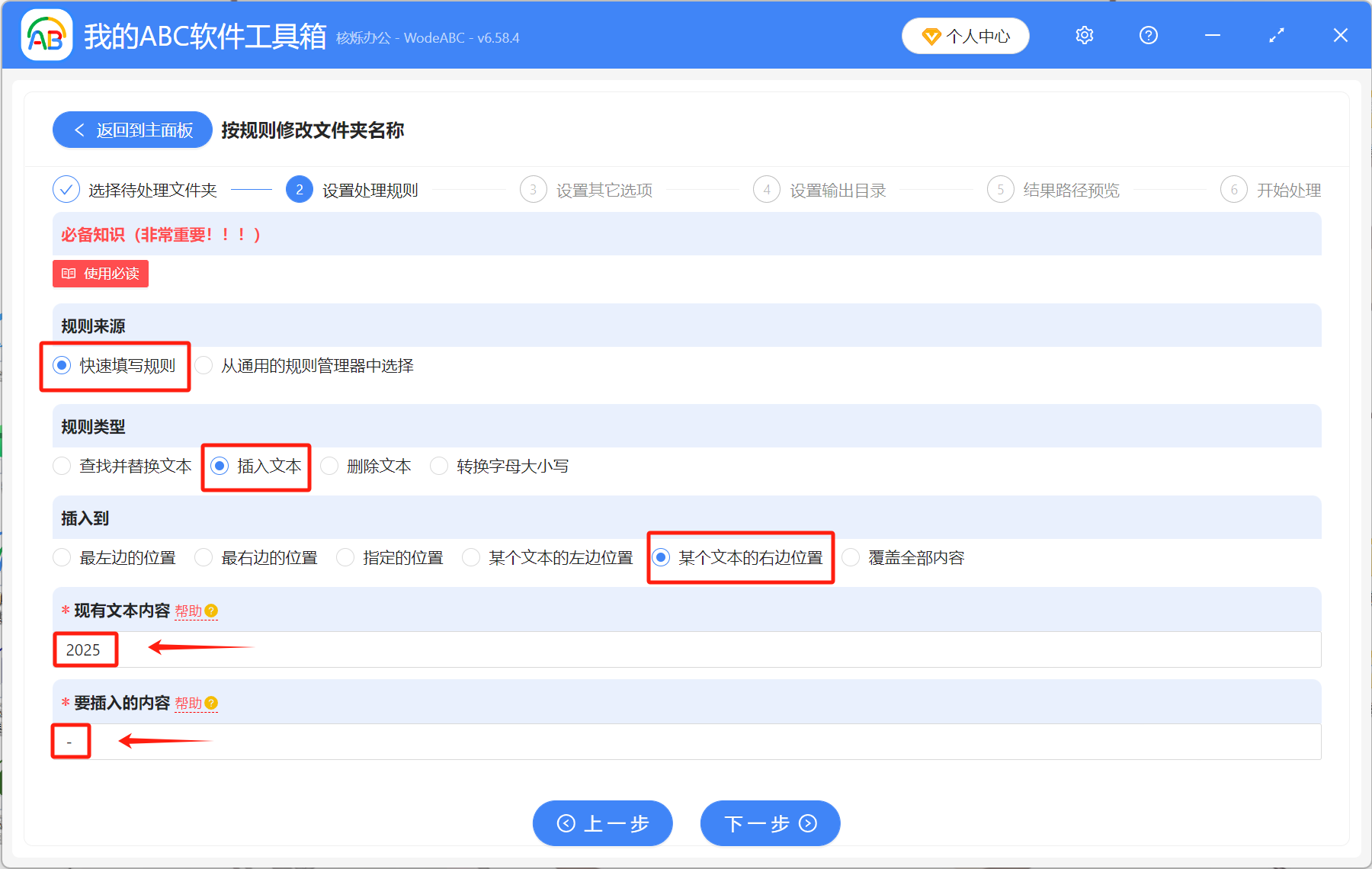Click 返回到主面板 button
This screenshot has height=869, width=1372.
pos(131,130)
